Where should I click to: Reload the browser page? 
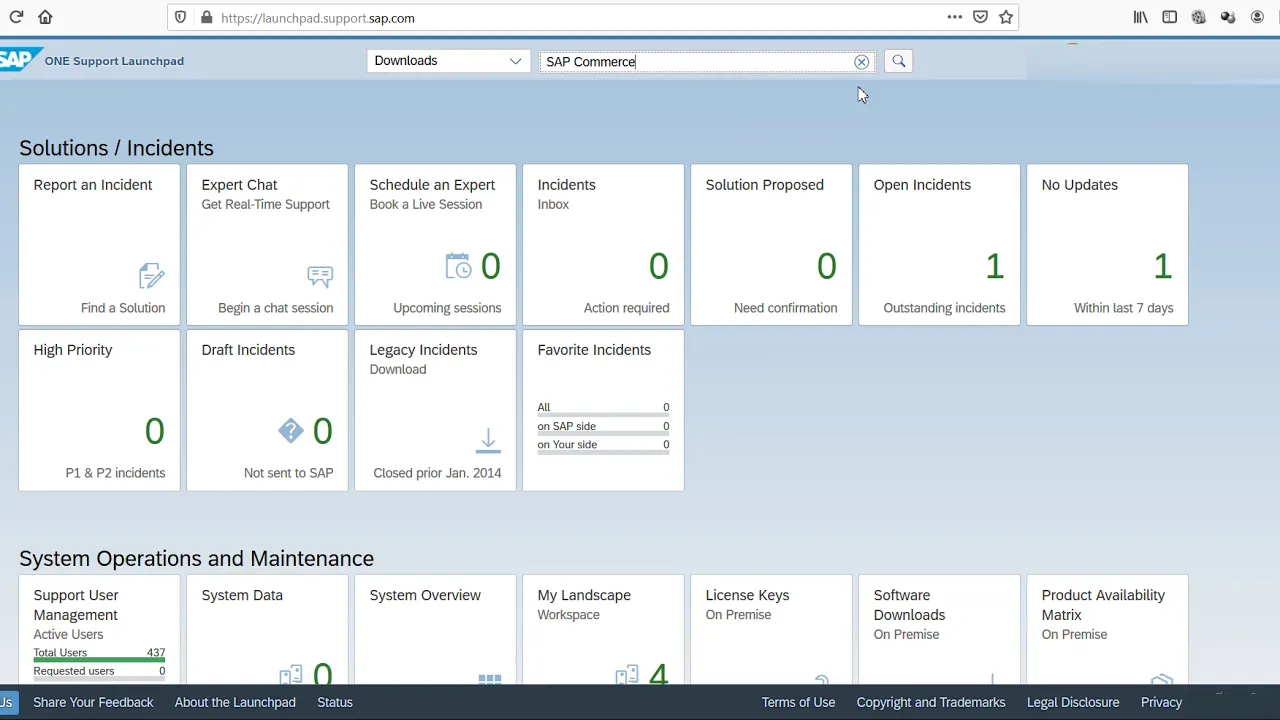pos(16,17)
